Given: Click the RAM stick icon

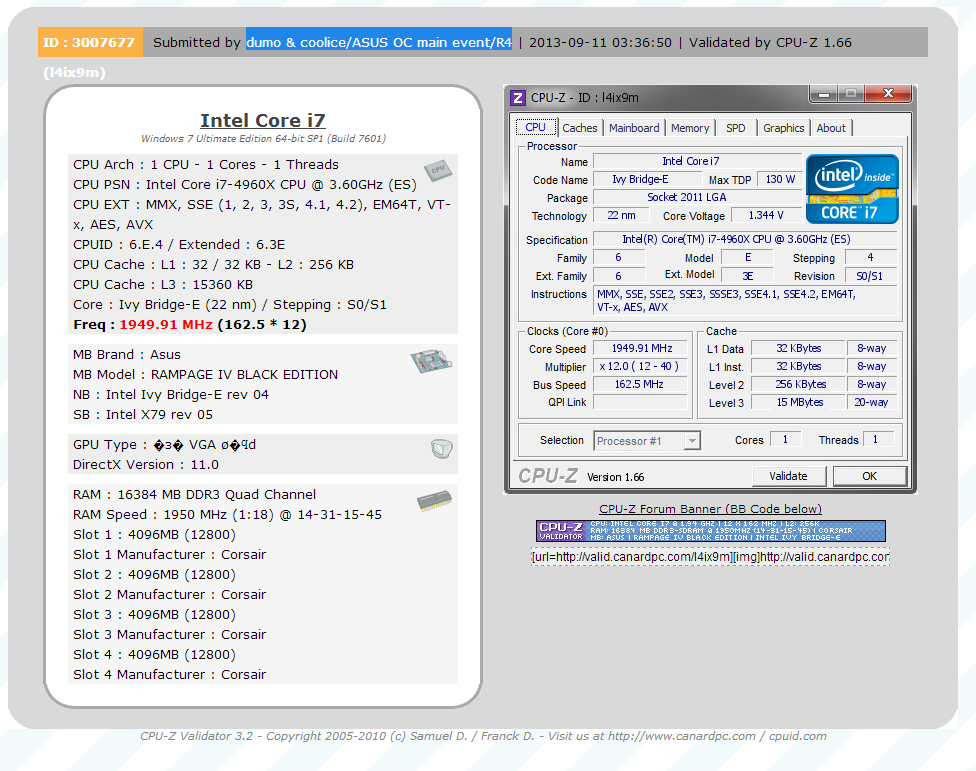Looking at the screenshot, I should click(x=434, y=501).
